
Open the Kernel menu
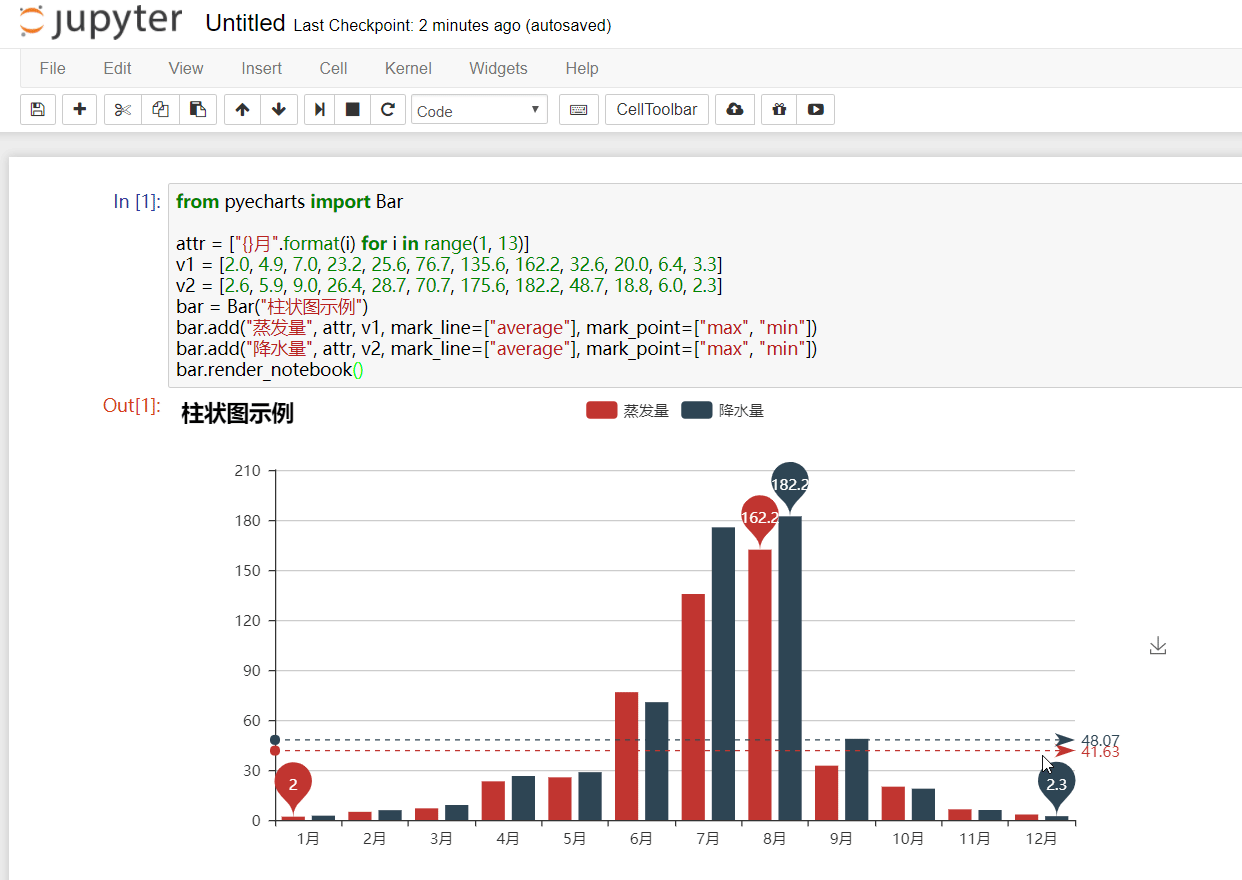tap(408, 68)
